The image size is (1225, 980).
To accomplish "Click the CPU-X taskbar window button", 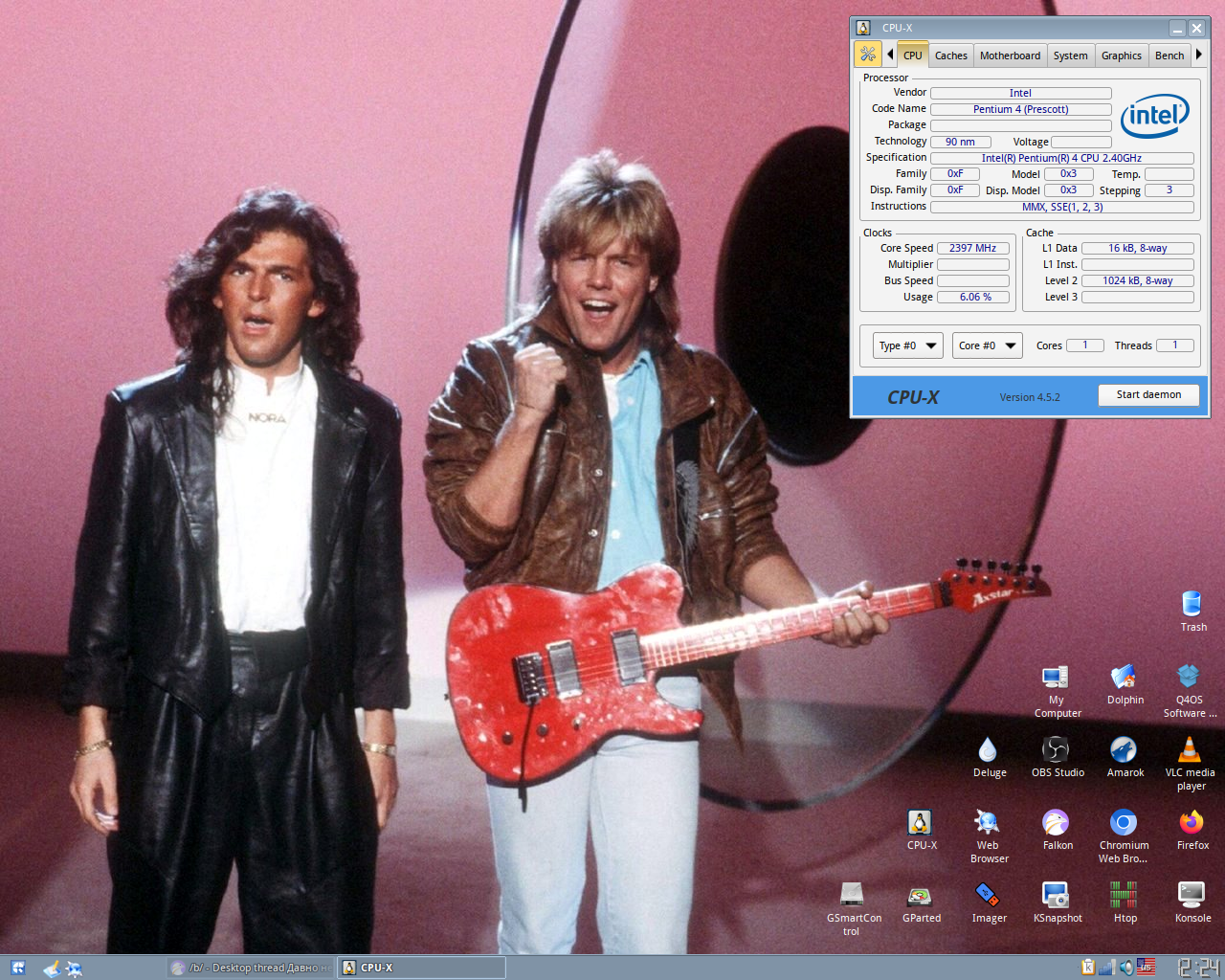I will click(422, 968).
